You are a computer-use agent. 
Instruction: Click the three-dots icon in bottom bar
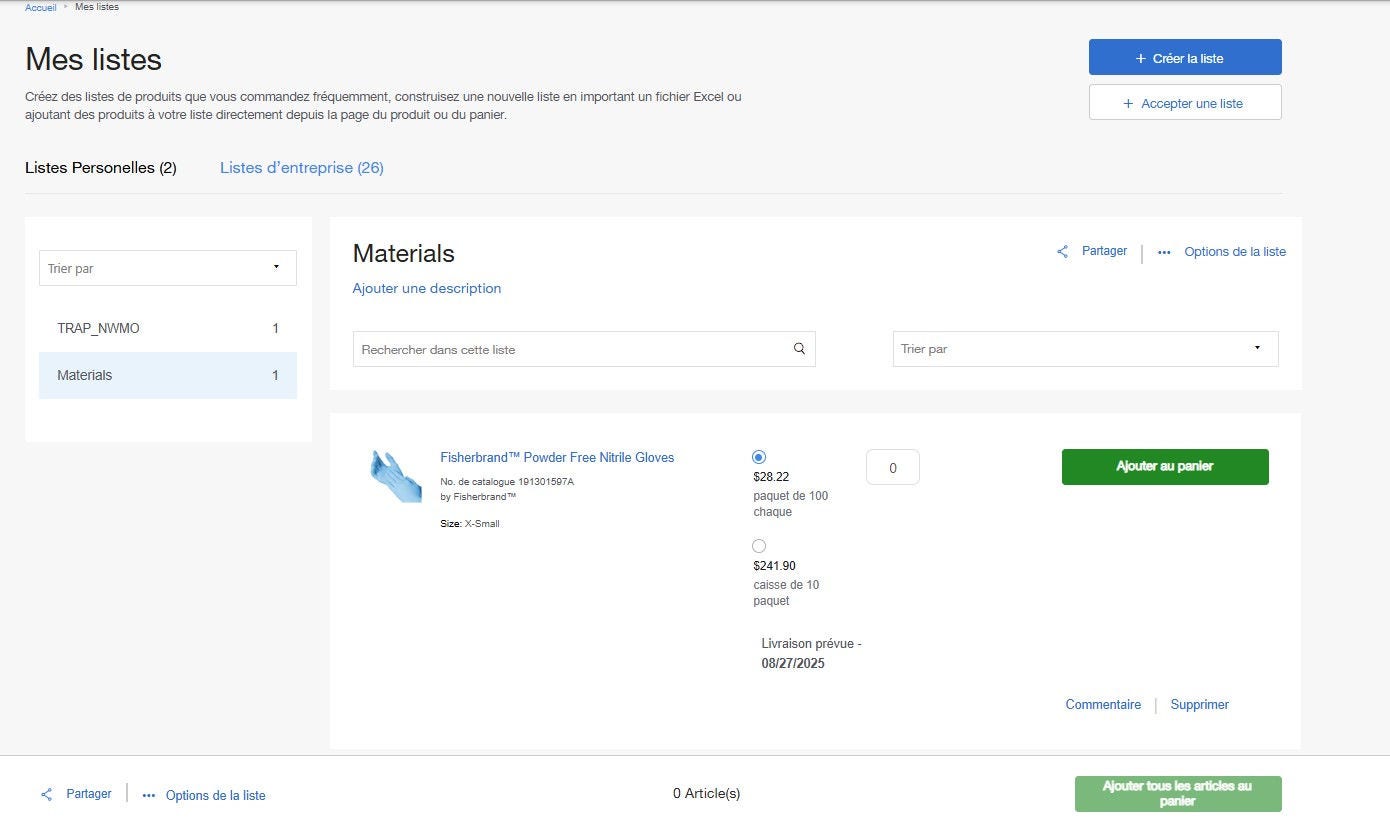click(149, 796)
